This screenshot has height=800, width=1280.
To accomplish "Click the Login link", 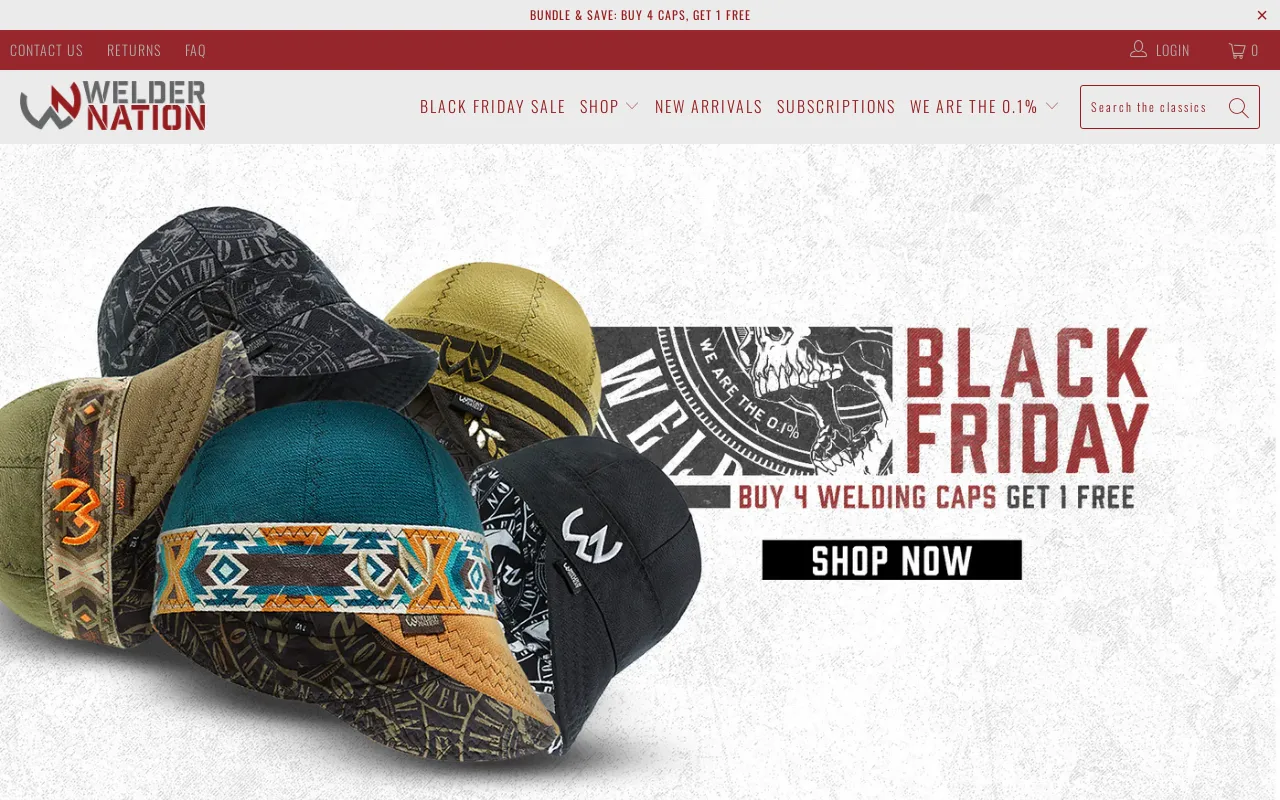I will coord(1172,50).
